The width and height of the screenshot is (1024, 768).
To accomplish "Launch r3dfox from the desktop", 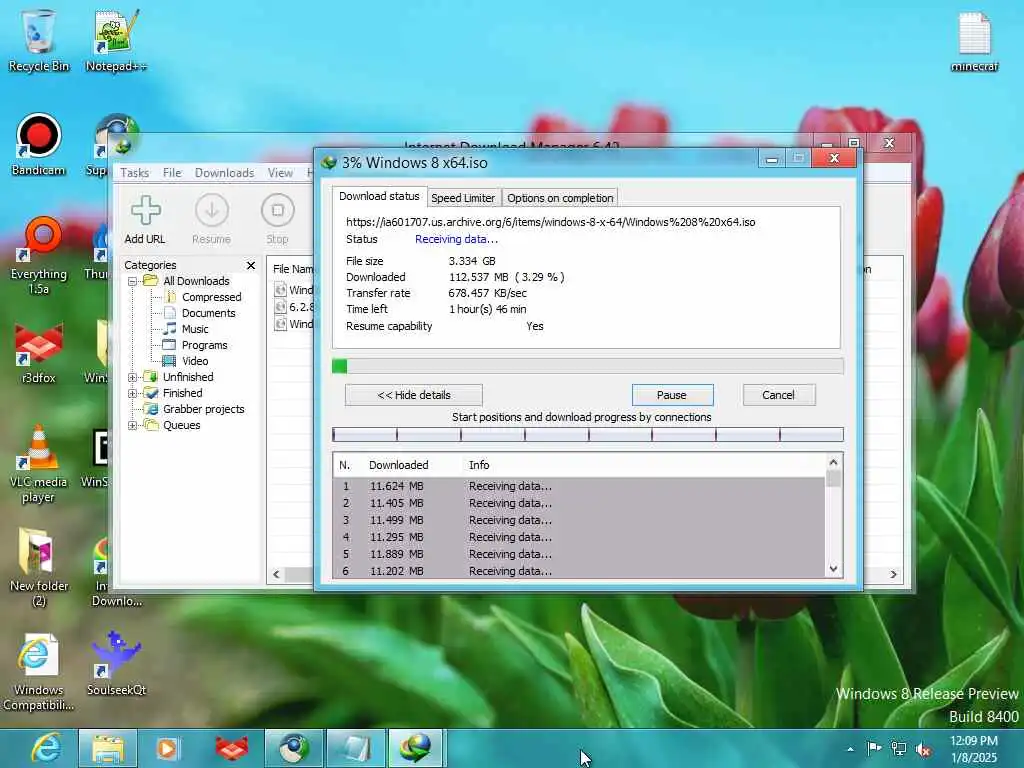I will click(x=39, y=353).
